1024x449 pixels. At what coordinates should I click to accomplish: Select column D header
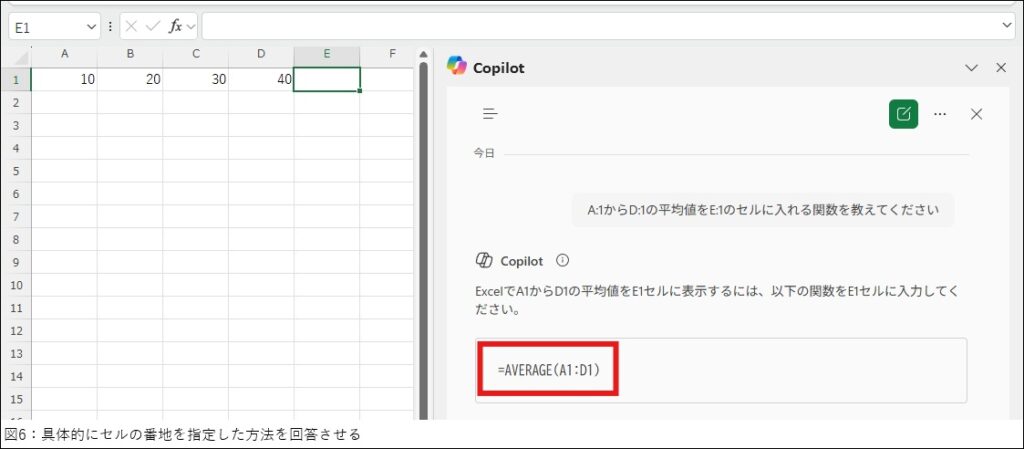click(x=261, y=54)
